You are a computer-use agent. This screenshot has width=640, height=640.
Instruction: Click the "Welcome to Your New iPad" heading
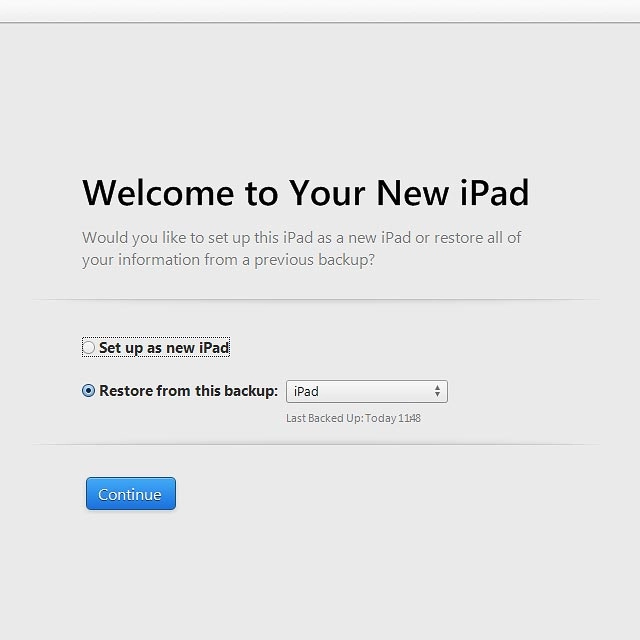[x=306, y=193]
